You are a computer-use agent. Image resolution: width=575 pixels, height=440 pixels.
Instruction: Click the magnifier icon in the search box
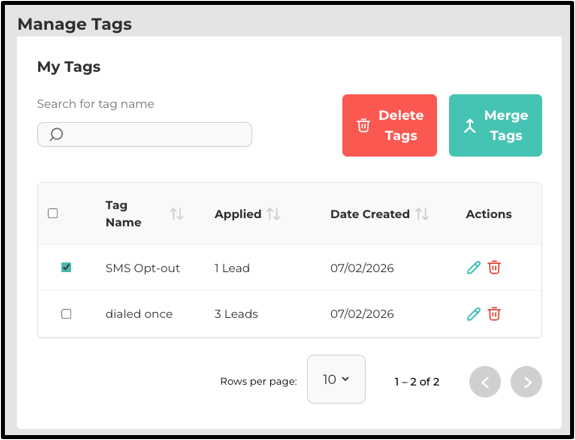56,135
